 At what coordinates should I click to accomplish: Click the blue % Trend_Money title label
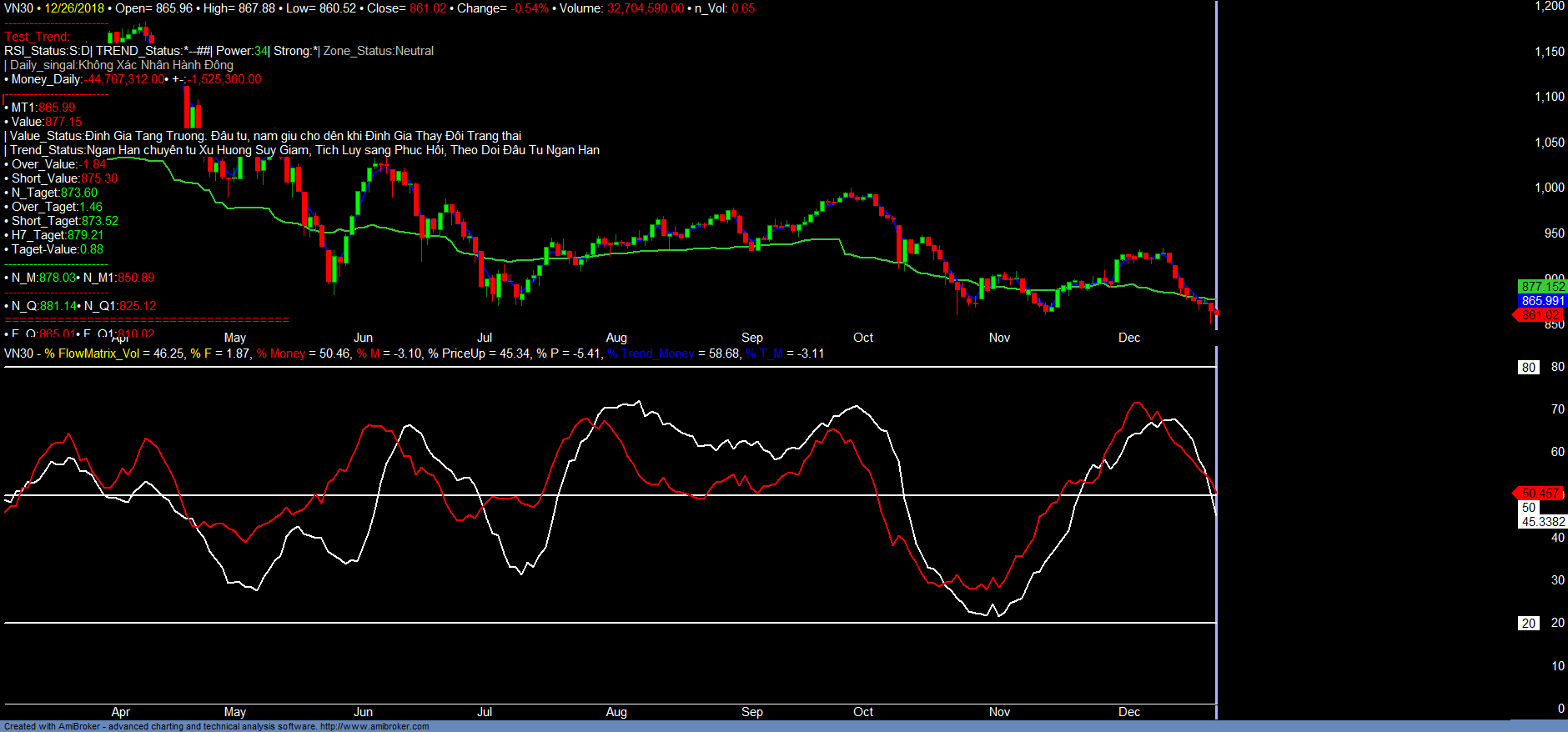[x=651, y=353]
